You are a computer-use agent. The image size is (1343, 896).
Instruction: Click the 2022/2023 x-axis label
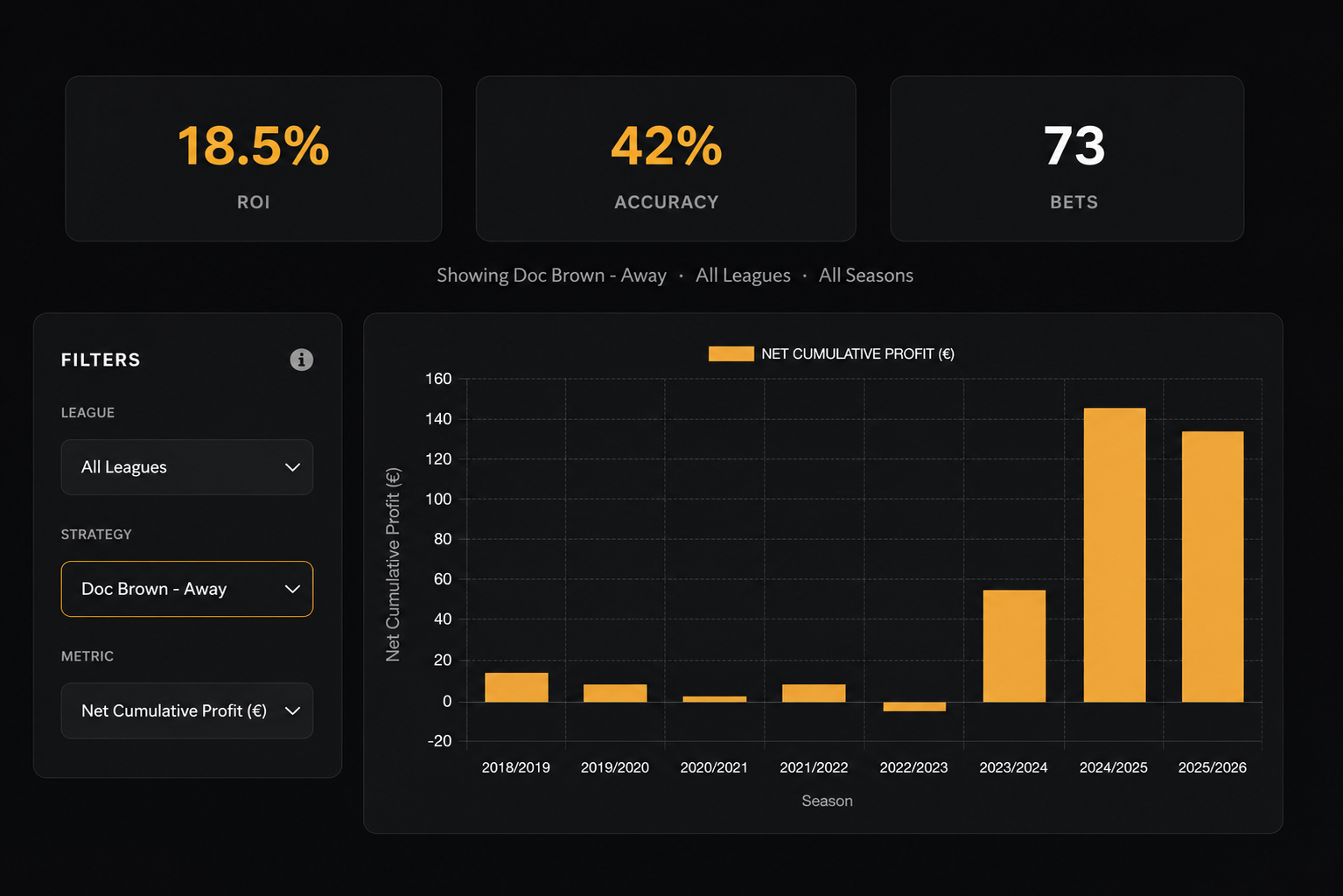pyautogui.click(x=914, y=767)
